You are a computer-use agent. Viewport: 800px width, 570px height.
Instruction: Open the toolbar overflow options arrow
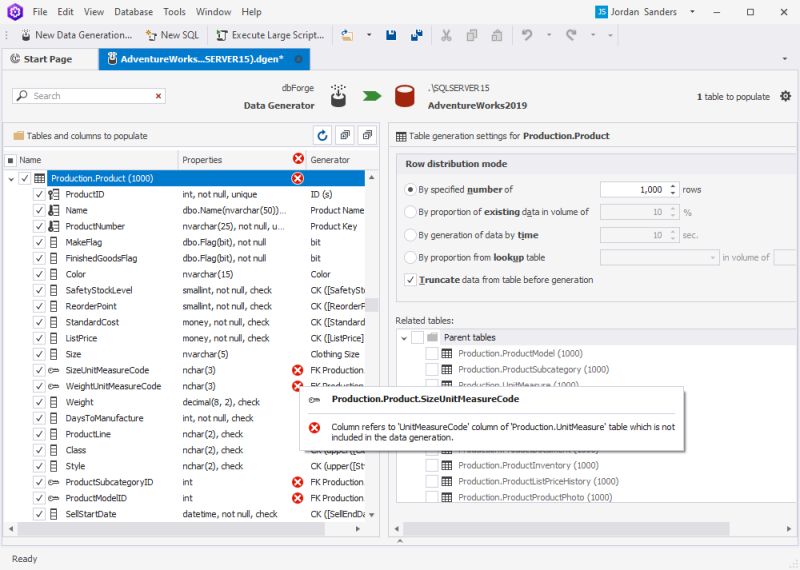pyautogui.click(x=610, y=35)
